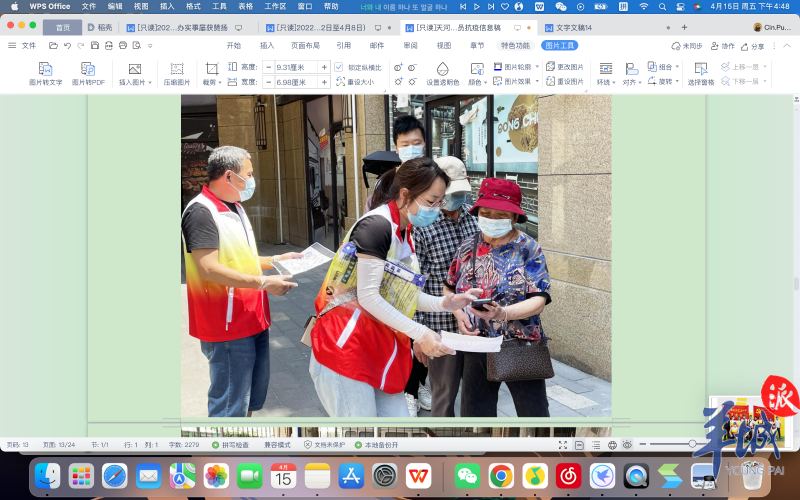Click the 分享 share button
The image size is (800, 500).
pyautogui.click(x=753, y=46)
